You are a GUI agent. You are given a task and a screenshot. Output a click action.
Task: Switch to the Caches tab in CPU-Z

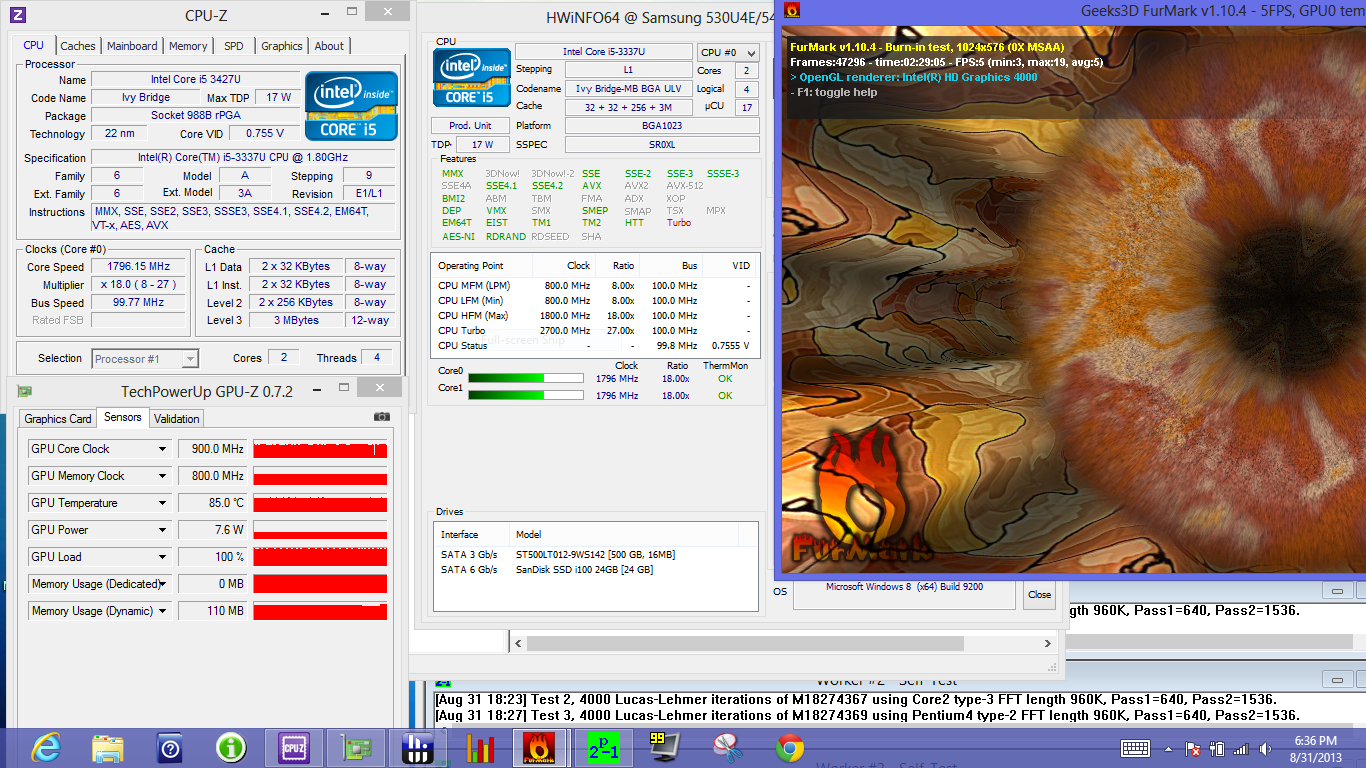pyautogui.click(x=78, y=46)
